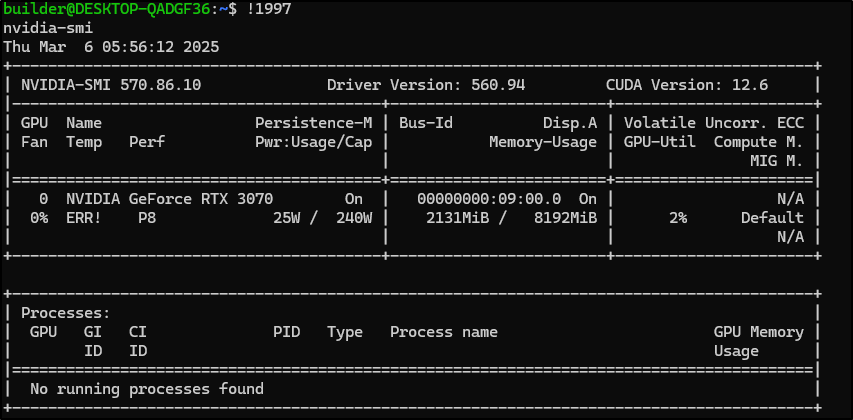The height and width of the screenshot is (420, 853).
Task: Select the Bus-Id column header
Action: click(x=426, y=123)
